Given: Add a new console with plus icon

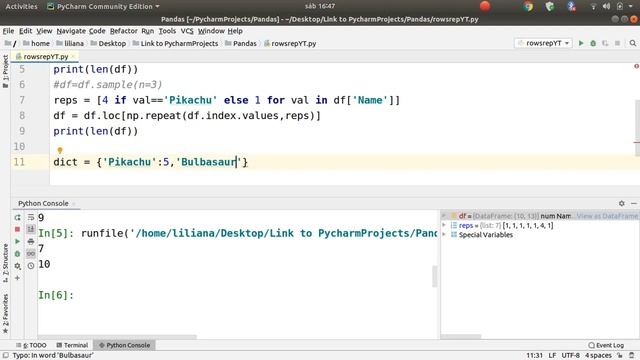Looking at the screenshot, I should tap(18, 278).
